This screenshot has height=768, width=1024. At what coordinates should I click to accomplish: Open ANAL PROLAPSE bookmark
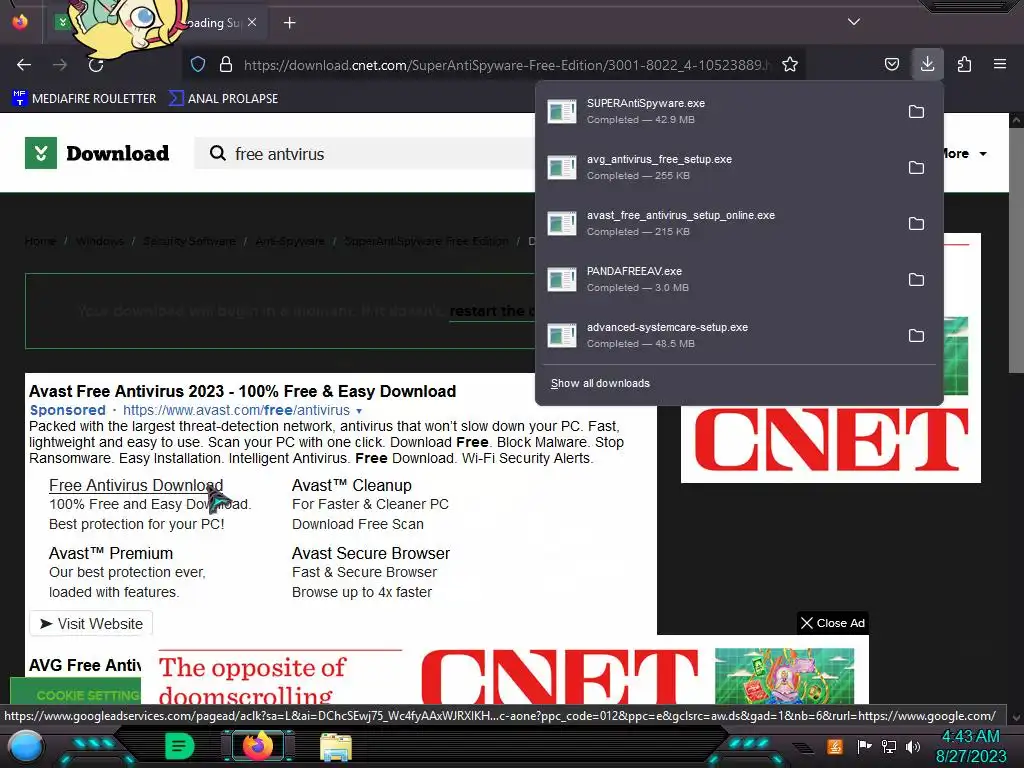click(223, 99)
